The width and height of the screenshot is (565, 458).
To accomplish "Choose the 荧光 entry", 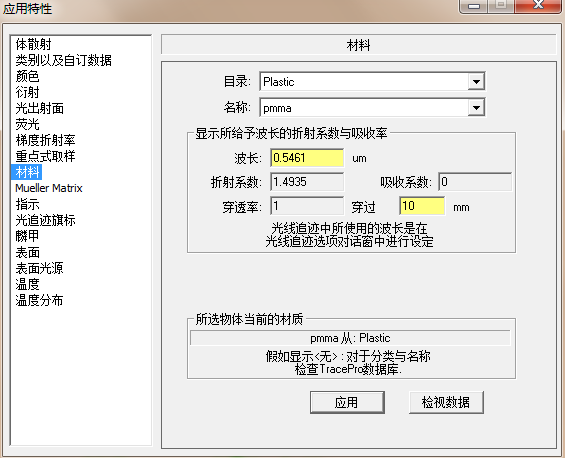I will pos(27,124).
